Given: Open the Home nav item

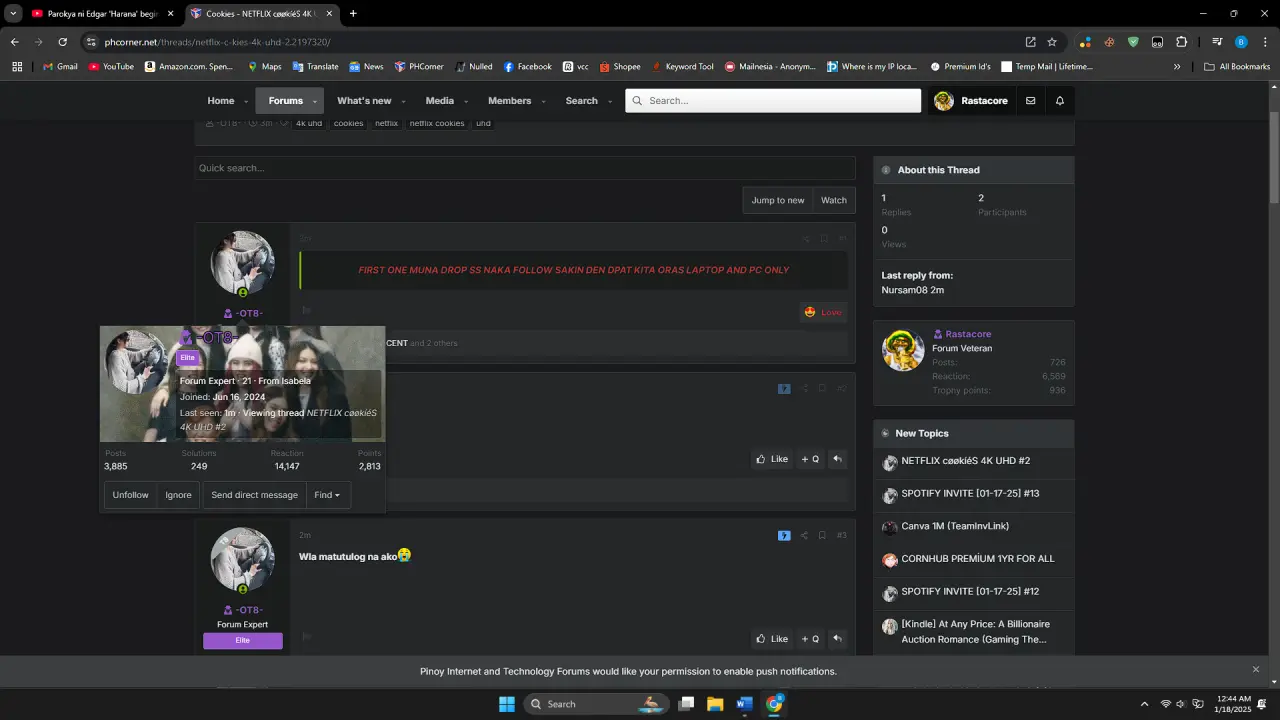Looking at the screenshot, I should (x=220, y=101).
